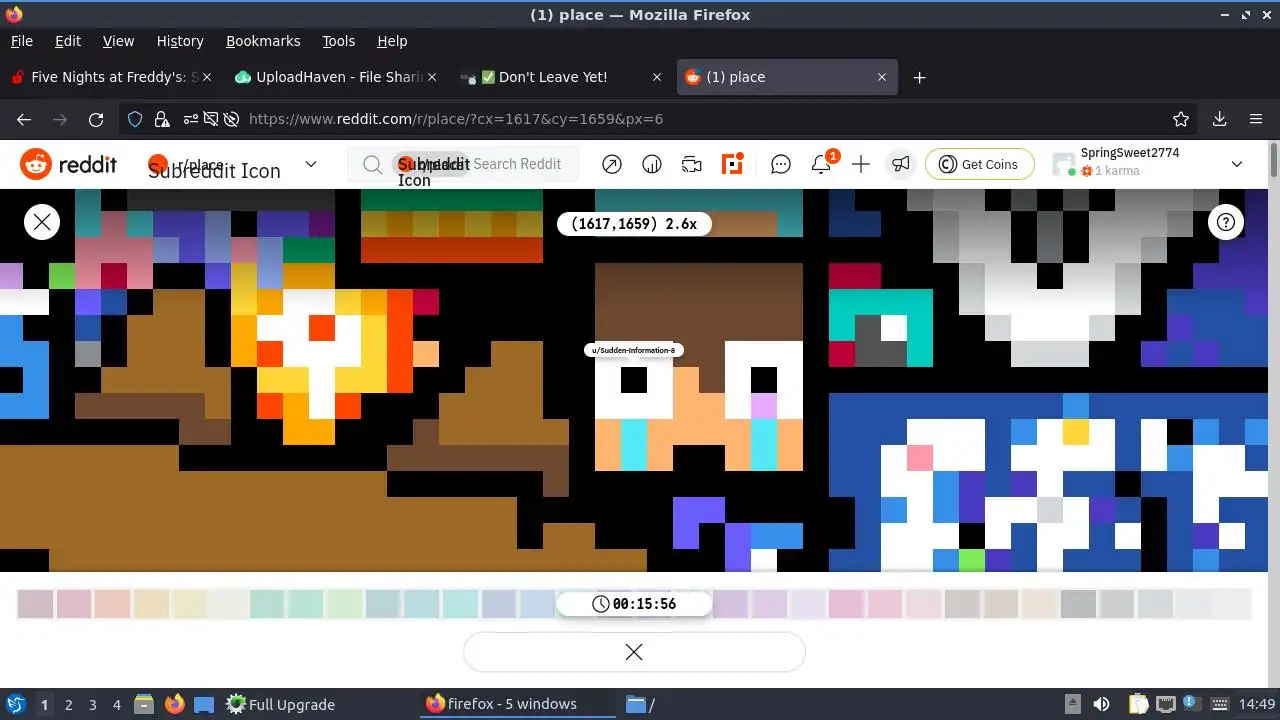Click the 00:15:56 cooldown timer
The height and width of the screenshot is (720, 1280).
[x=634, y=604]
